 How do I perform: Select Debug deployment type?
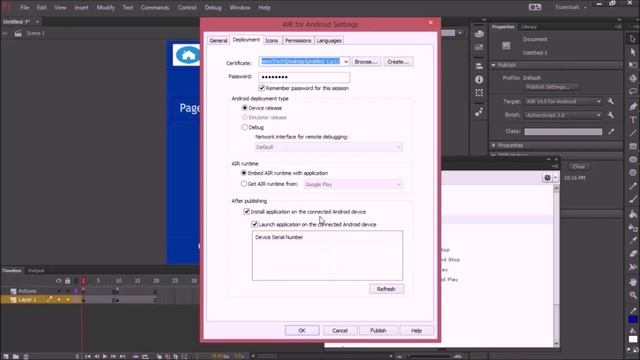pos(244,127)
